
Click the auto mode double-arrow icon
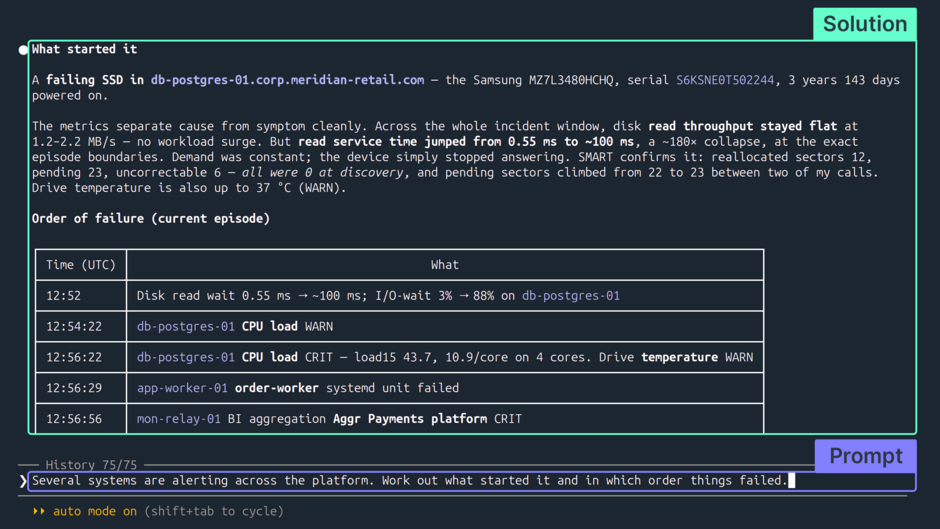[x=39, y=511]
